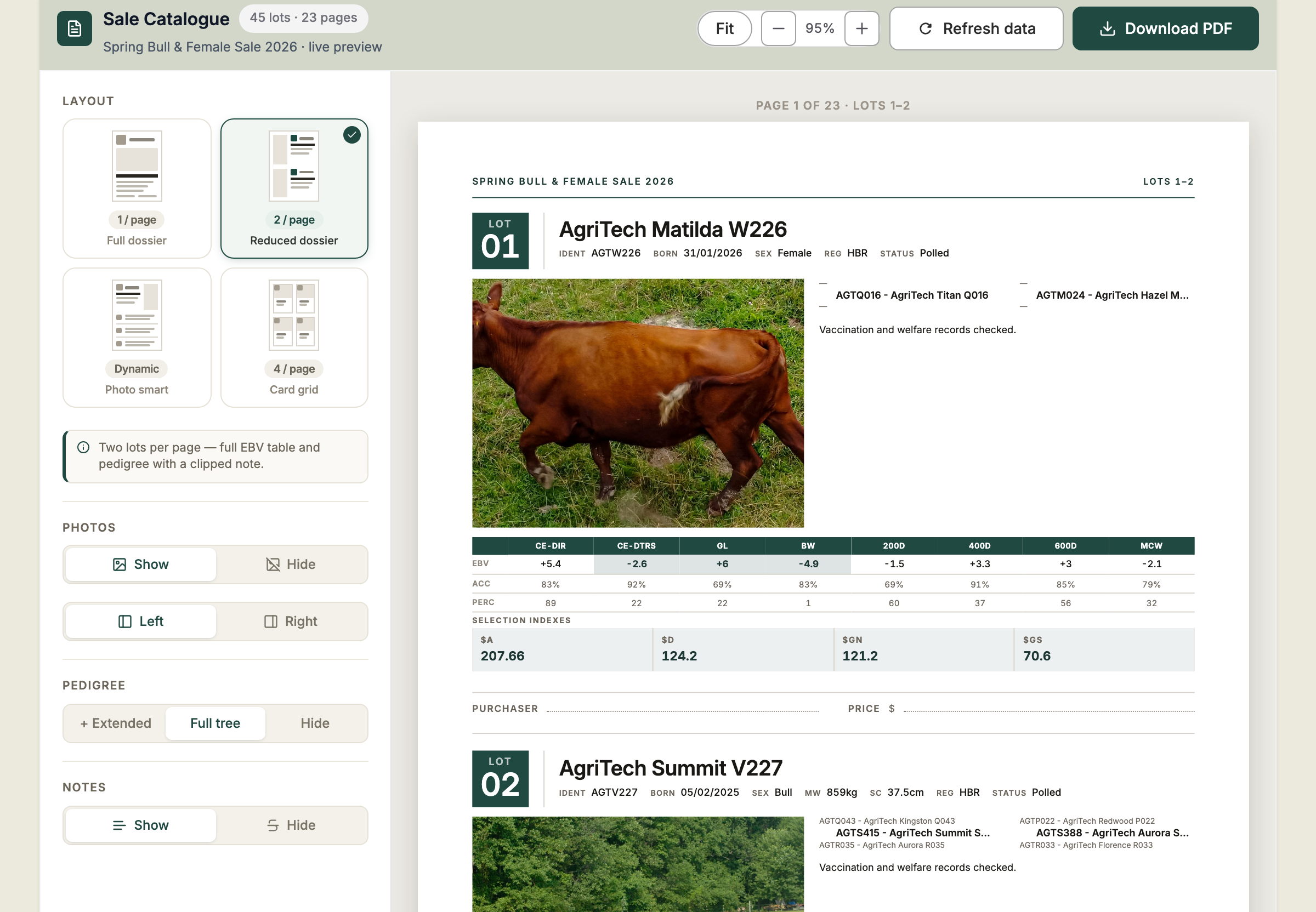Screen dimensions: 1316x912
Task: Click the $A index value 207.66
Action: point(502,656)
